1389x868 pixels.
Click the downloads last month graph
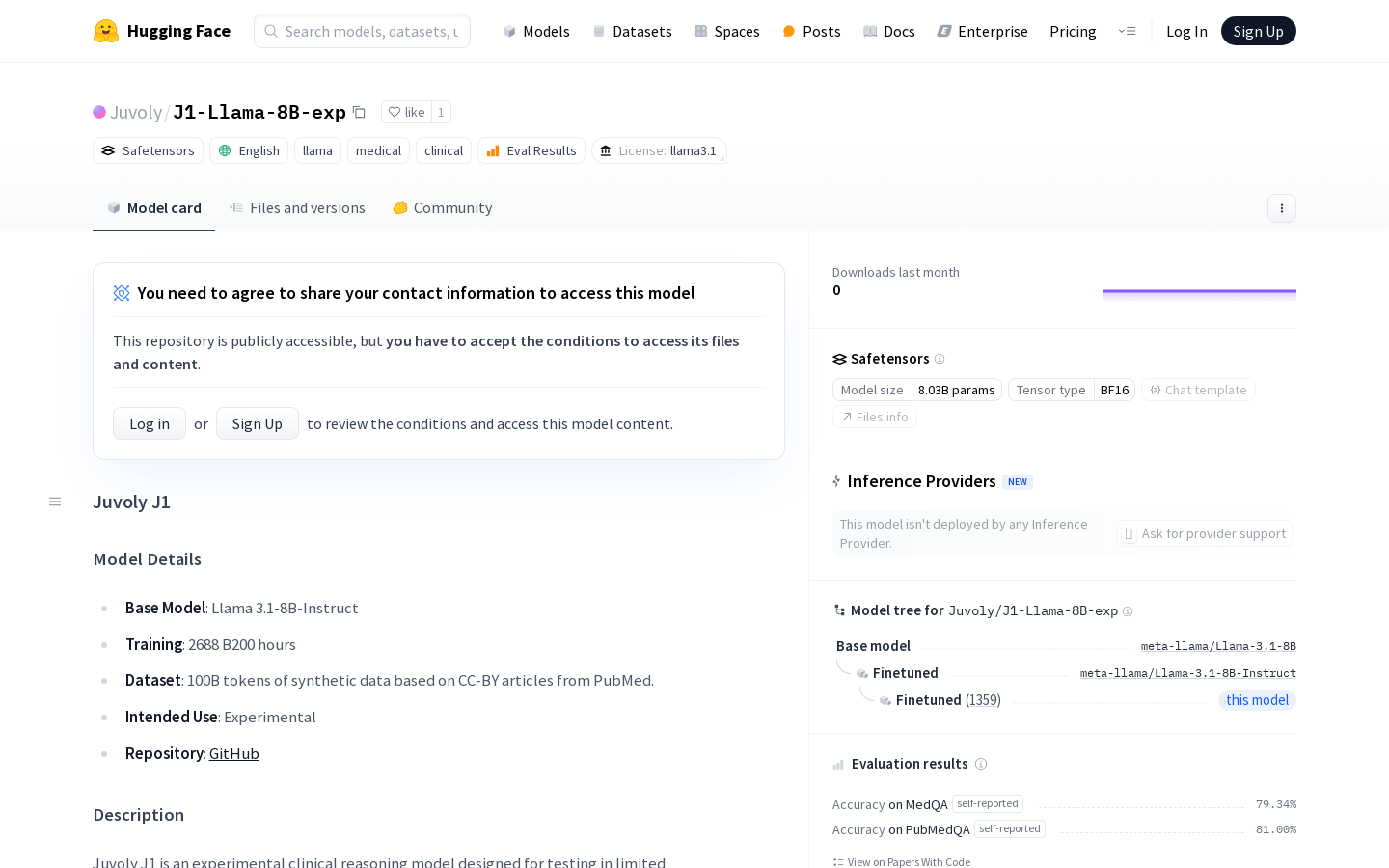1200,294
